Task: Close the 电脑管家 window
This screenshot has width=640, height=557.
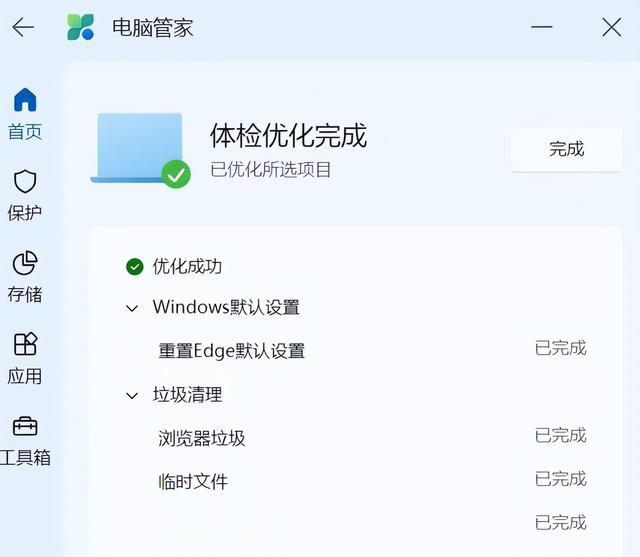Action: click(x=611, y=27)
